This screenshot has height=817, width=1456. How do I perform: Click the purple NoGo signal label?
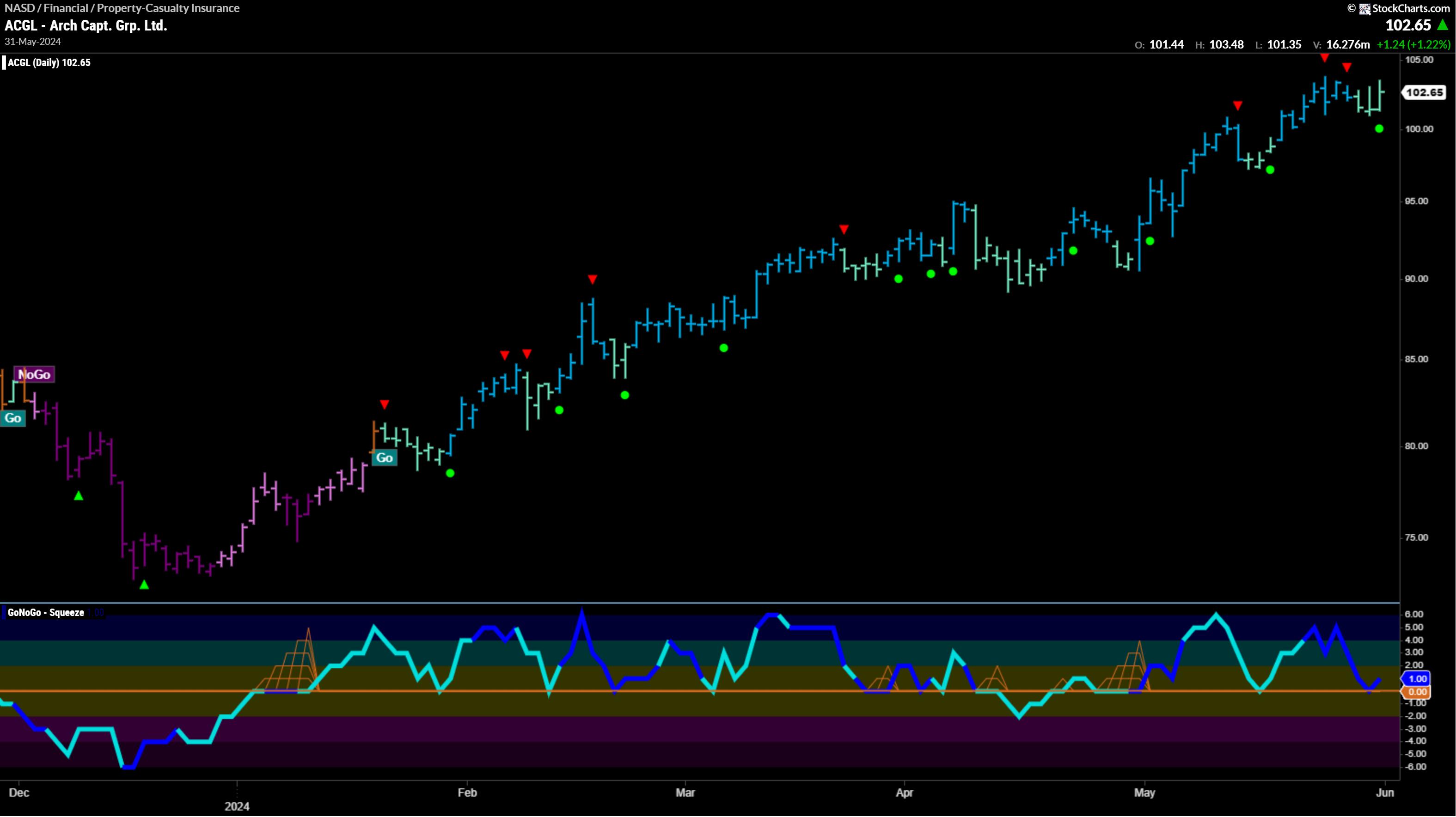35,375
